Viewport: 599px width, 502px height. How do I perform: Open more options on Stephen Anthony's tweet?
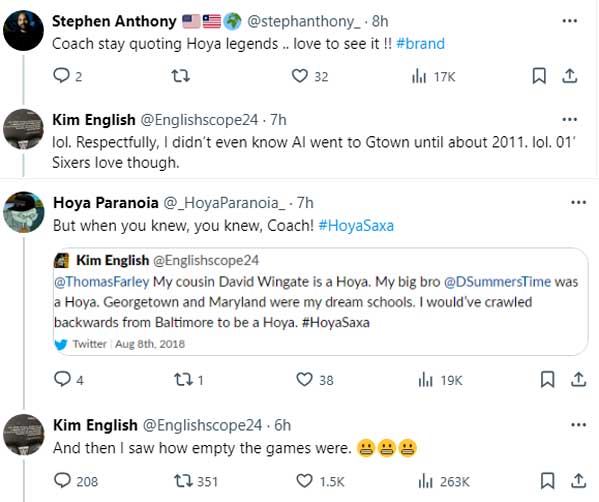pyautogui.click(x=570, y=21)
